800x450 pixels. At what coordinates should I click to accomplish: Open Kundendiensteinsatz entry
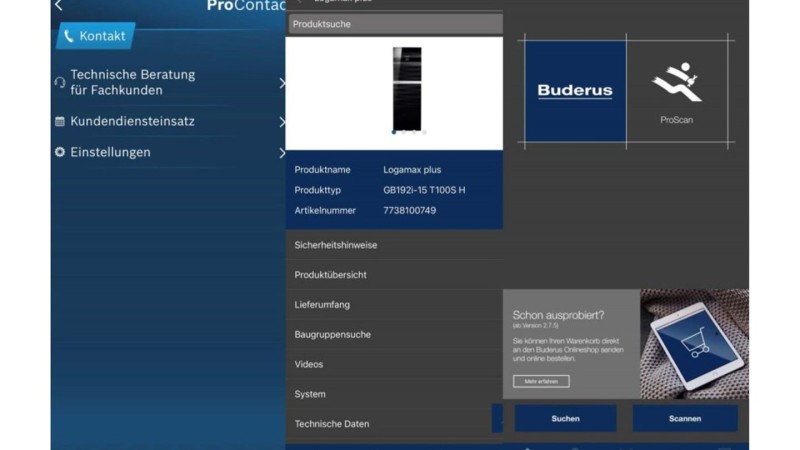(x=133, y=121)
